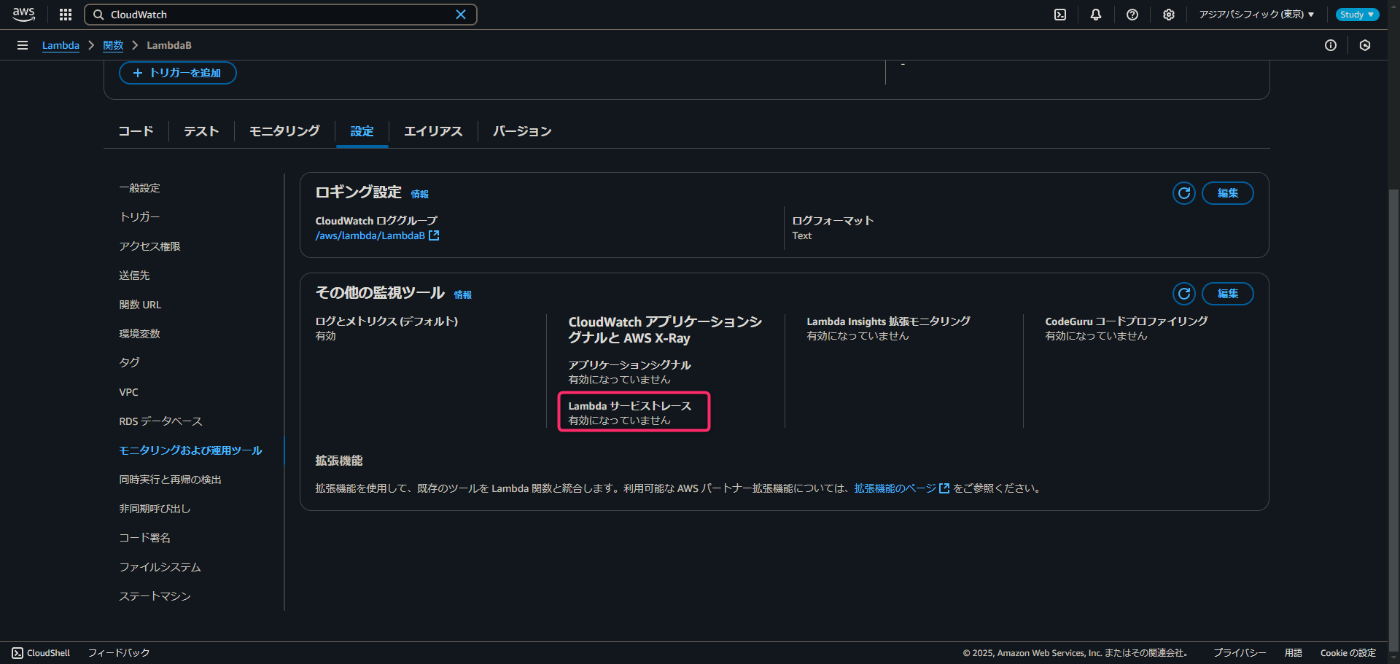Open 用語 footer link
The image size is (1400, 664).
(x=1293, y=653)
